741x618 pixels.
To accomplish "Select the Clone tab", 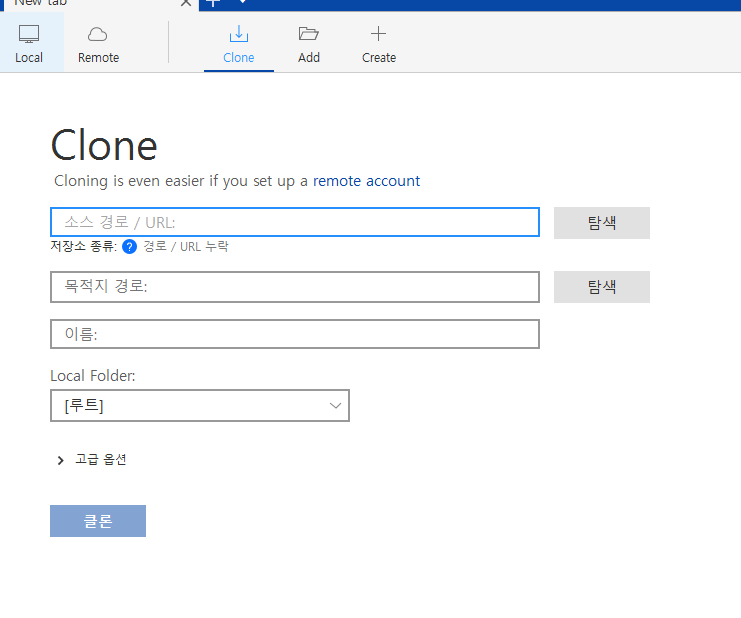I will (x=239, y=44).
